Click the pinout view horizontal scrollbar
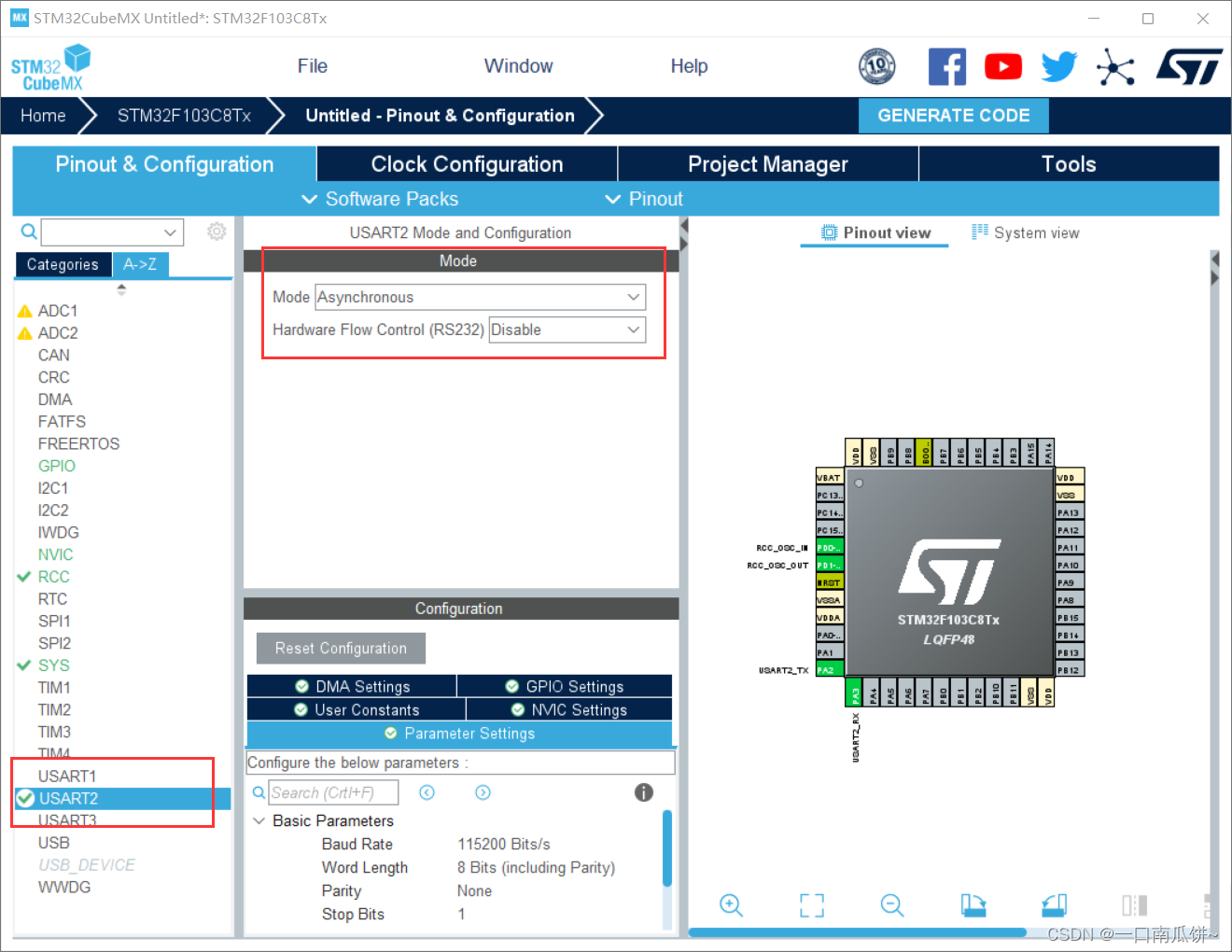Image resolution: width=1232 pixels, height=952 pixels. (857, 931)
